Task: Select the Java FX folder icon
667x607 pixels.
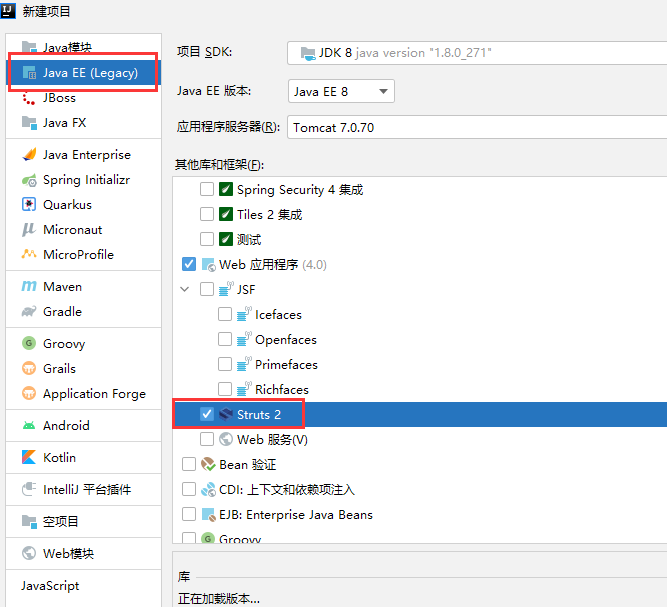Action: click(29, 123)
